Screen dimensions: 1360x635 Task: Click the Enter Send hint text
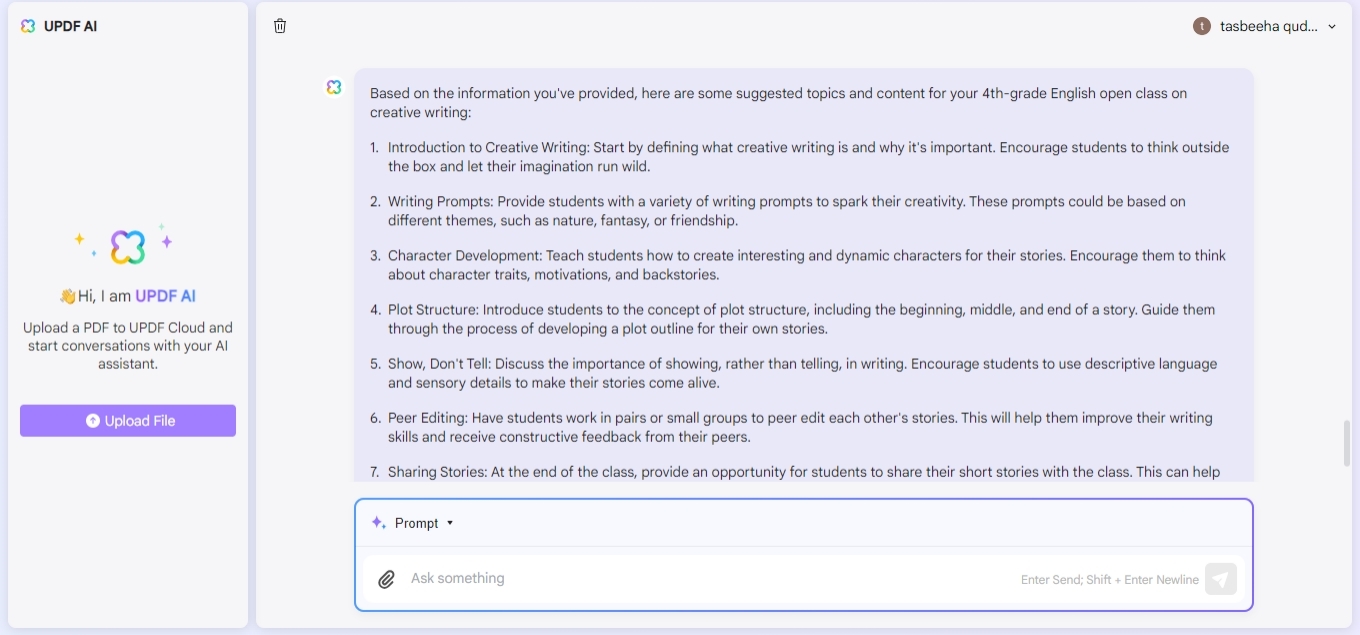1110,579
